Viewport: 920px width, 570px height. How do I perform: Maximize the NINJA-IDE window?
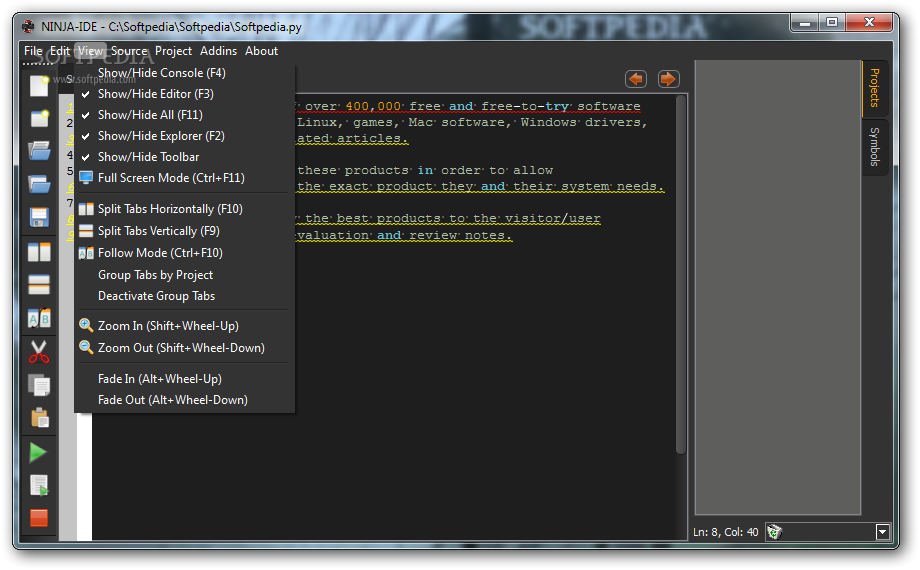831,23
